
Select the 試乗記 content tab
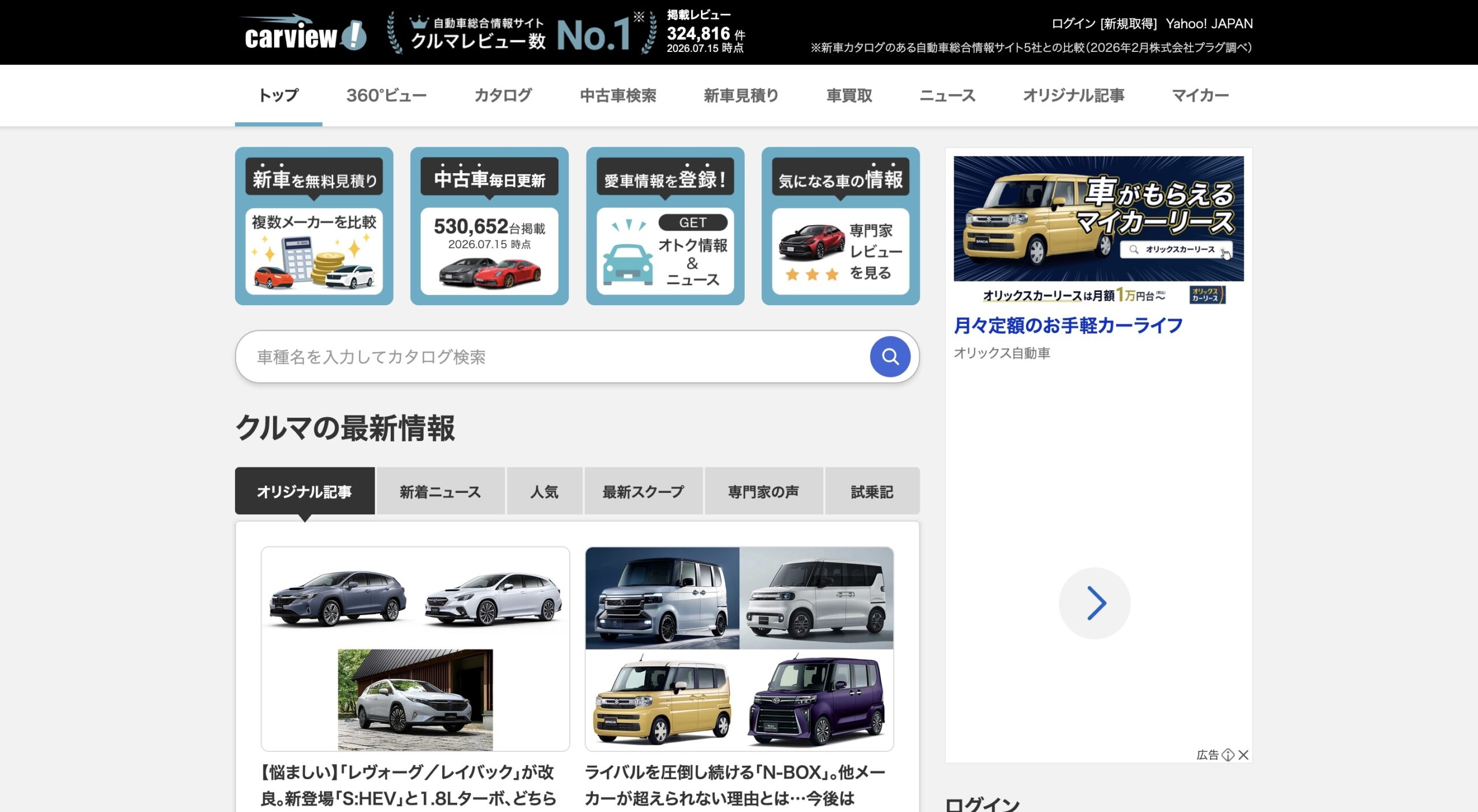(x=872, y=491)
